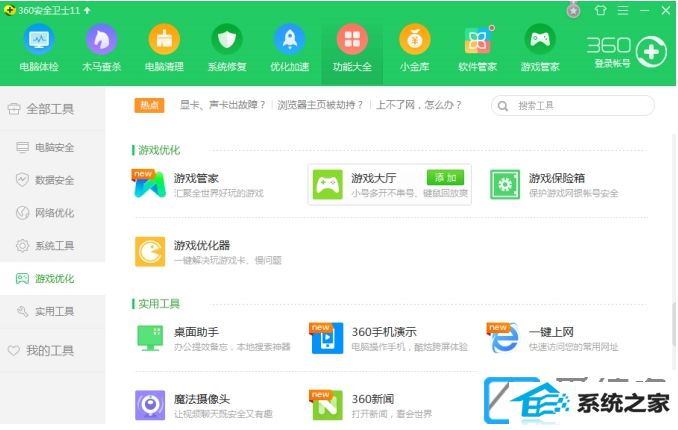This screenshot has height=430, width=678.
Task: Open the skin shirt icon
Action: coord(600,10)
